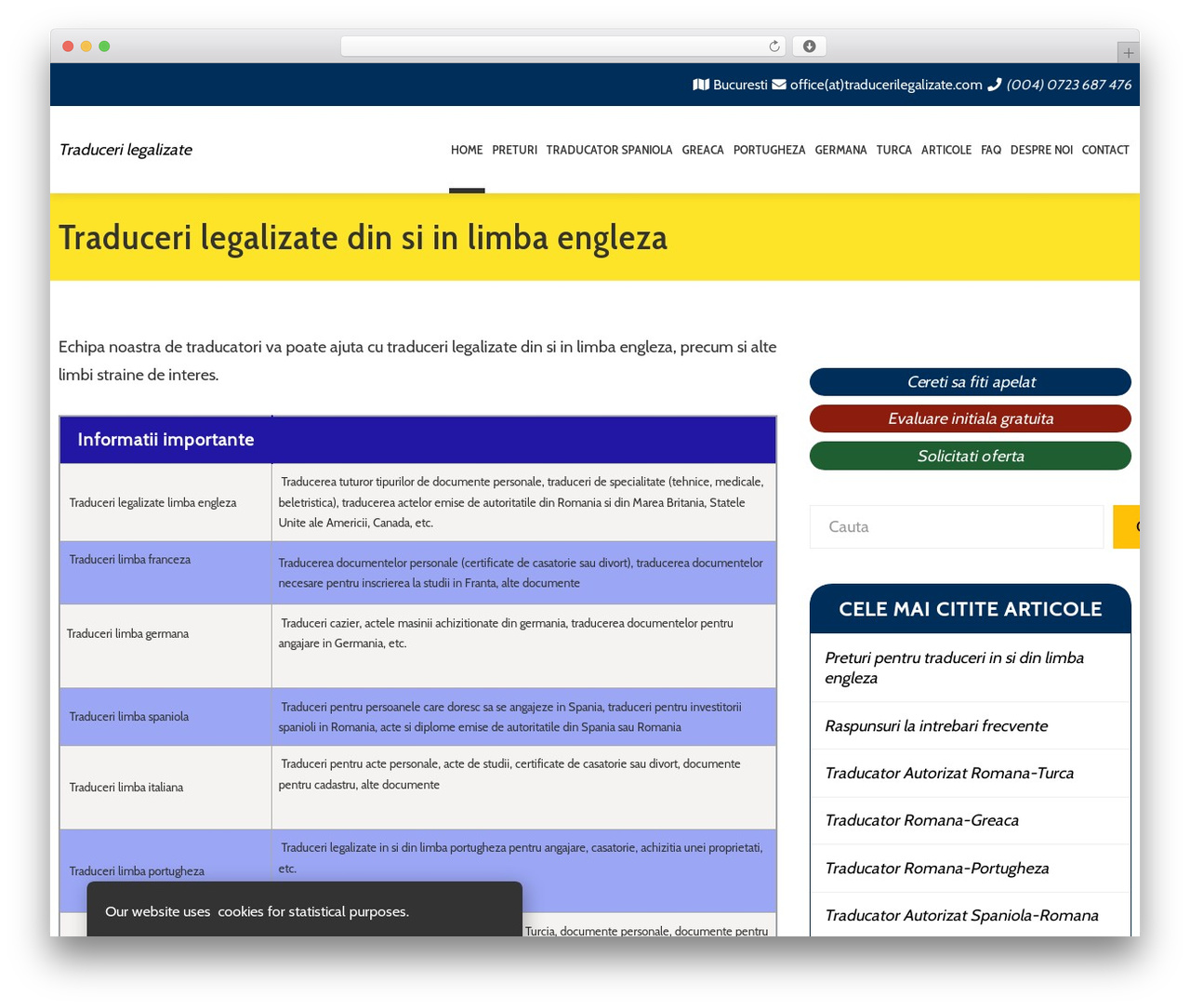Screen dimensions: 1190x1008
Task: Visit the FAQ page
Action: pyautogui.click(x=991, y=150)
